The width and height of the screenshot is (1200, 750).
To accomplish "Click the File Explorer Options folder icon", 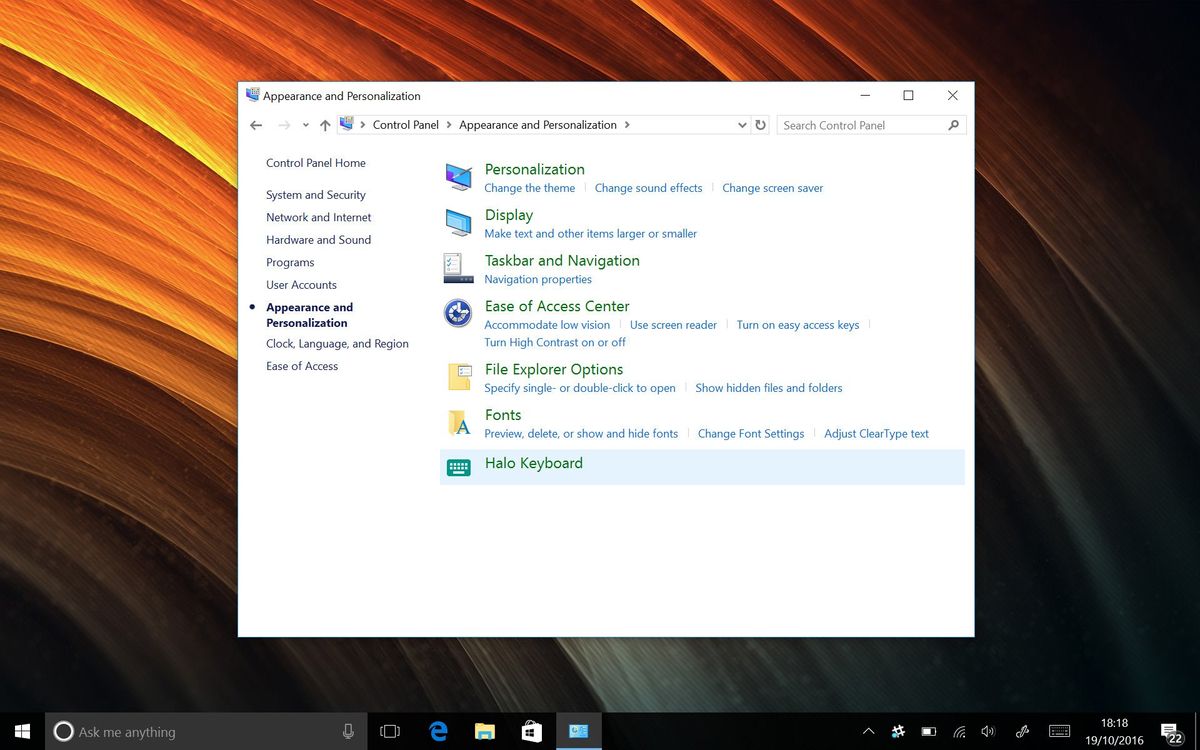I will pyautogui.click(x=458, y=377).
